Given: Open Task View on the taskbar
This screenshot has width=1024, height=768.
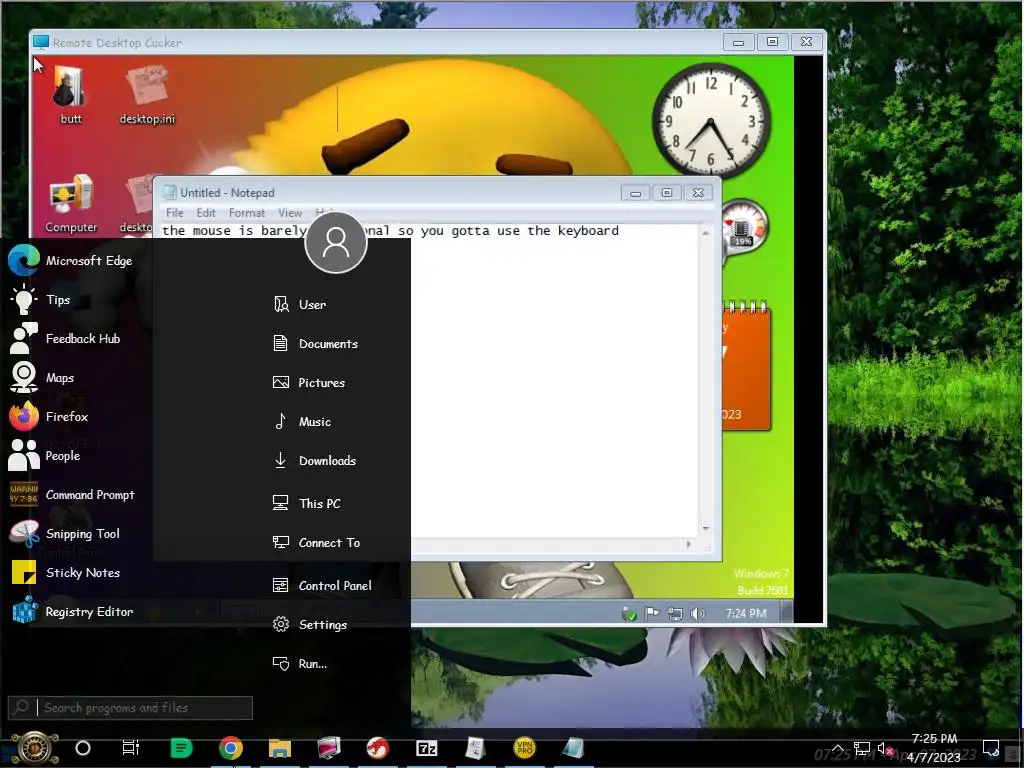Looking at the screenshot, I should point(131,748).
